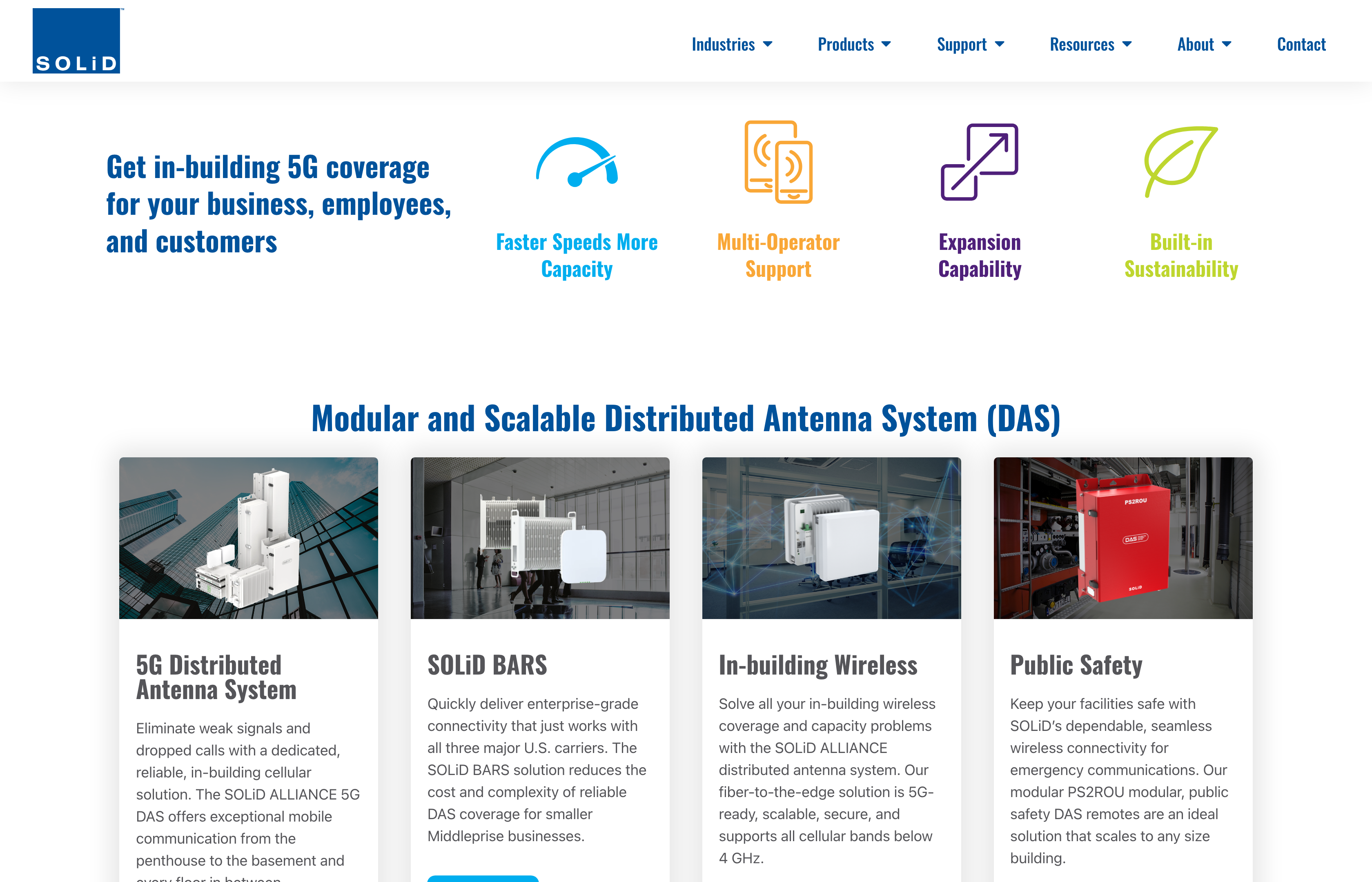The image size is (1372, 882).
Task: Open the SOLiD BARS product image
Action: 539,538
